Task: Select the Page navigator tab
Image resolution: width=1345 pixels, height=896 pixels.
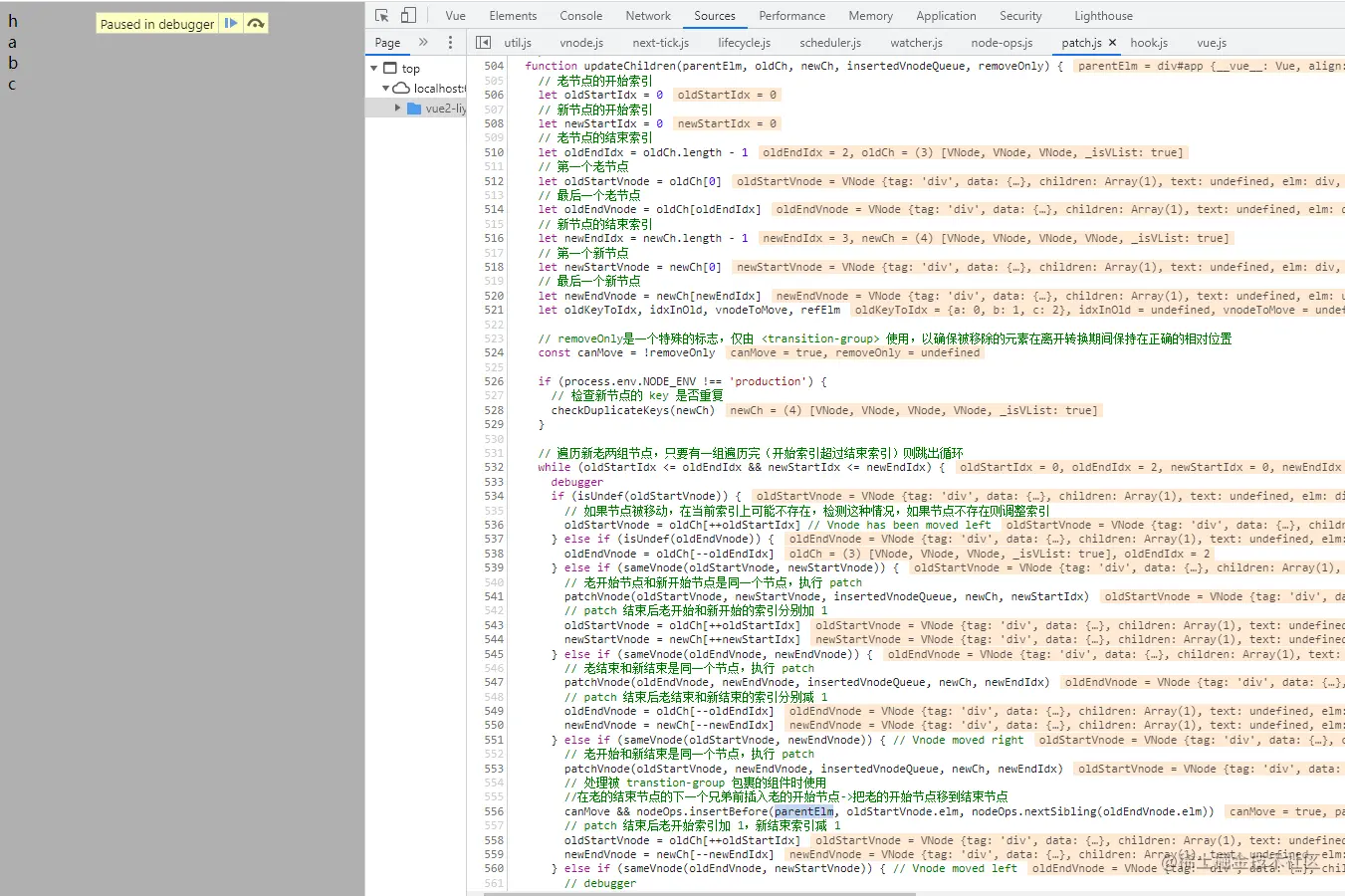Action: [x=387, y=43]
